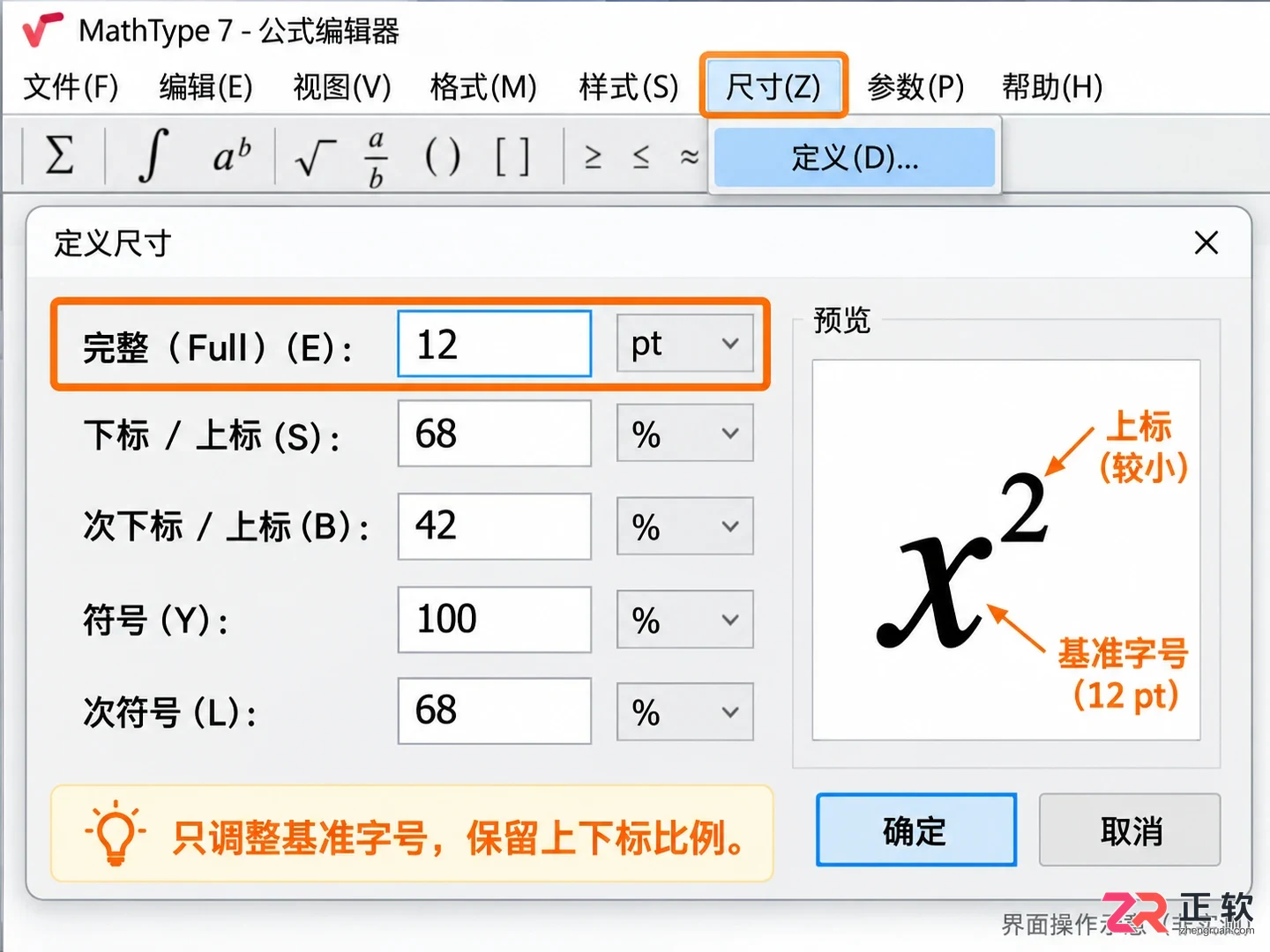Screen dimensions: 1270x952
Task: Insert the square root template
Action: coord(316,158)
